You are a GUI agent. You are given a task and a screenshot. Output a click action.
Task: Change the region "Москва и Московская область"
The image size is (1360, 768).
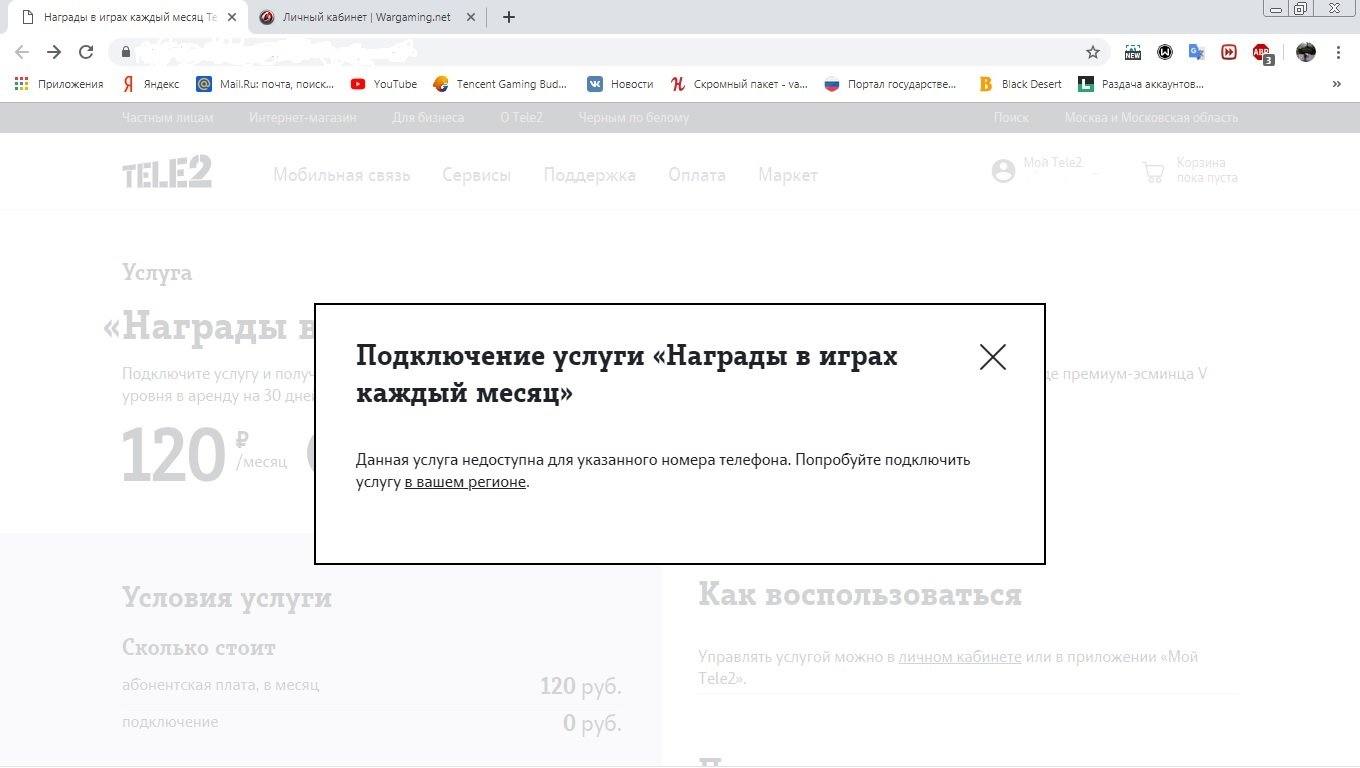[1151, 117]
